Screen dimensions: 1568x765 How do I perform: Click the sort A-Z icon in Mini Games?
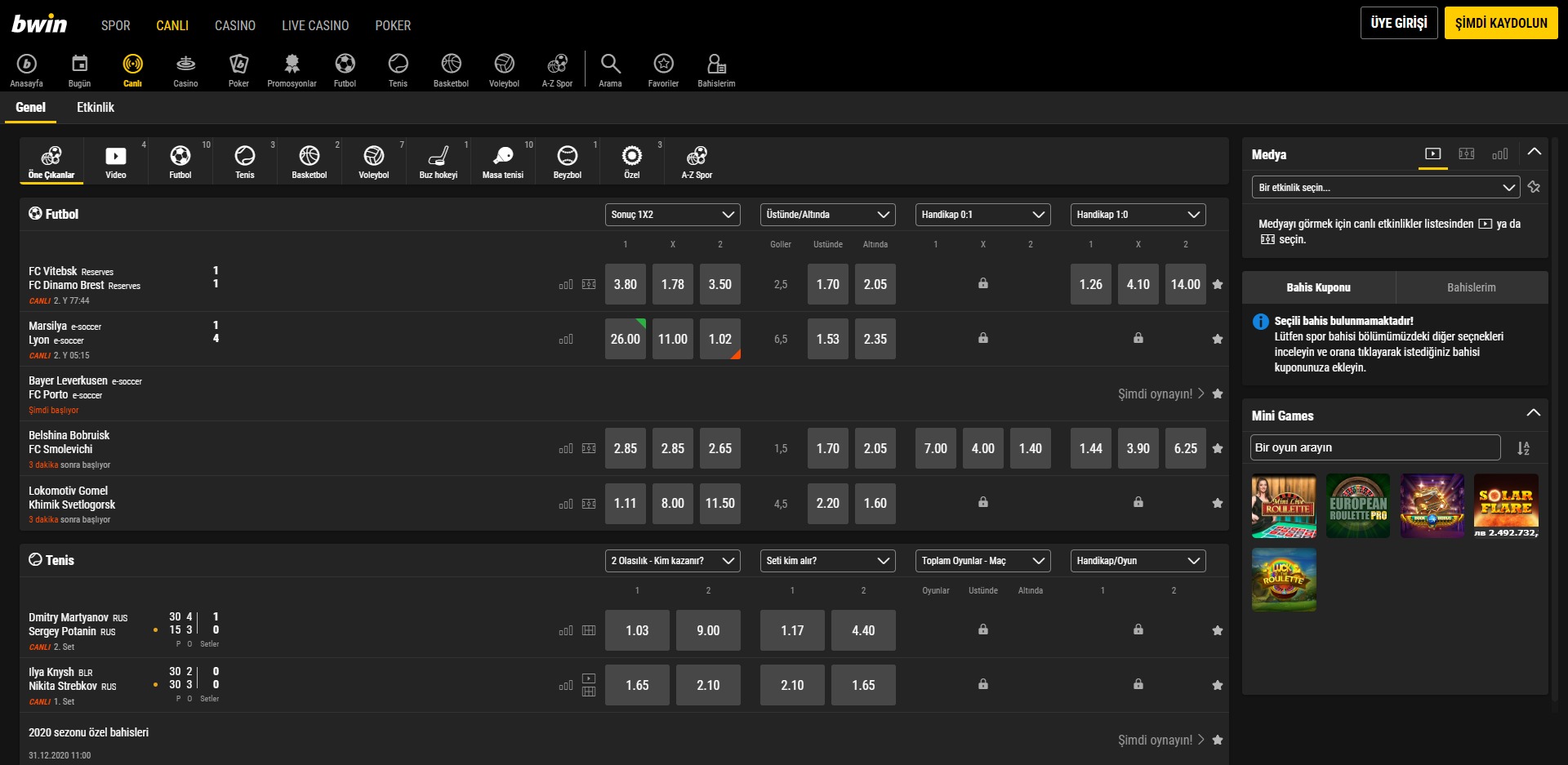click(1524, 448)
